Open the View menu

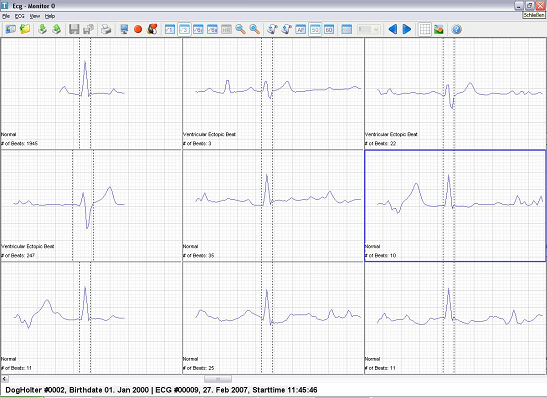(x=35, y=16)
